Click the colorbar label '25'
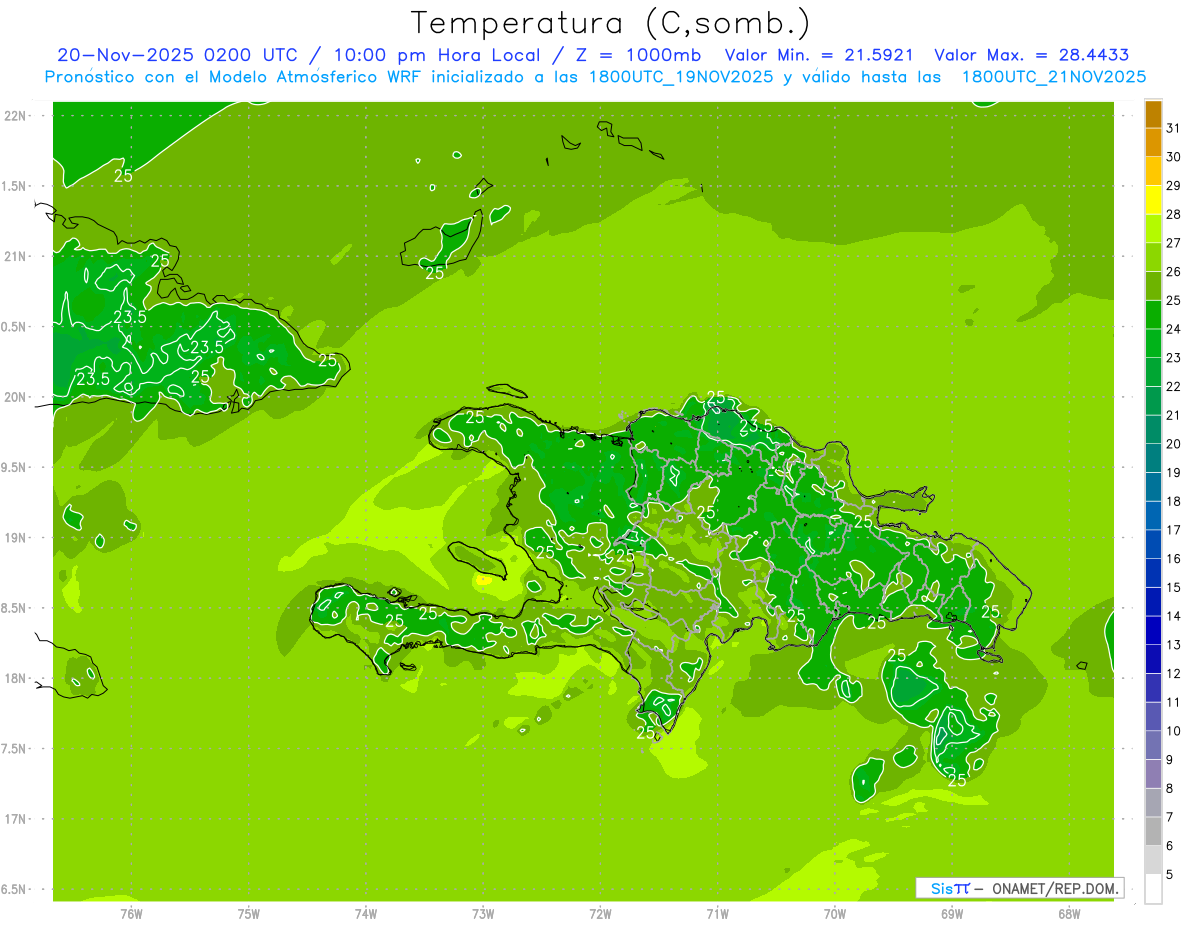The height and width of the screenshot is (927, 1200). [x=1174, y=300]
